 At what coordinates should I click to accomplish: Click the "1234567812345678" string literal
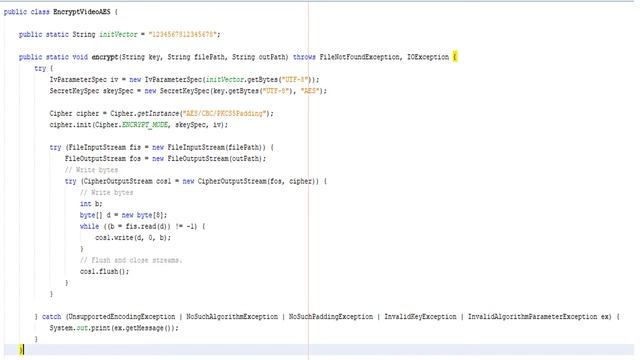click(182, 34)
